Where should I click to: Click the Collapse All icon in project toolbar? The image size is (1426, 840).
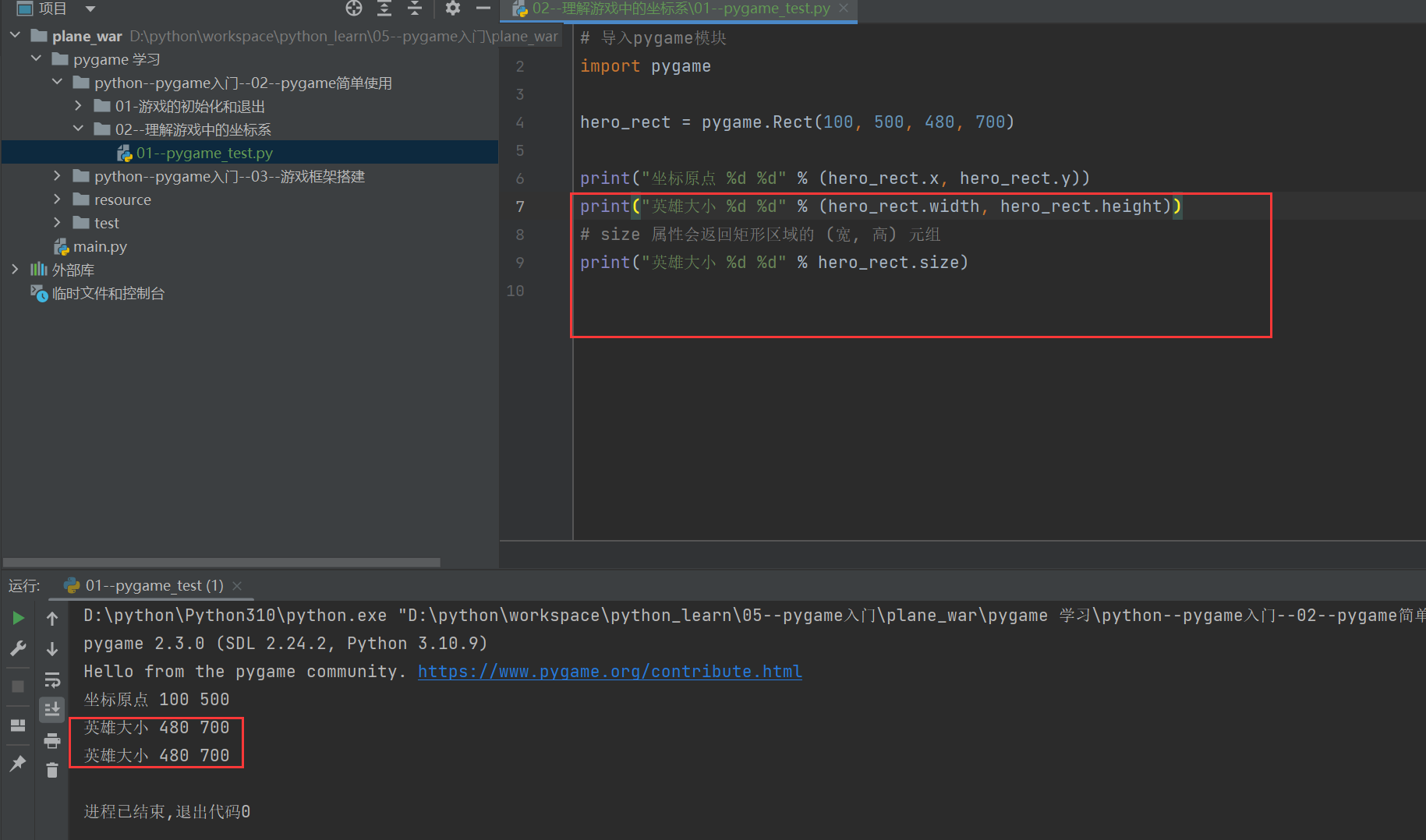(415, 9)
